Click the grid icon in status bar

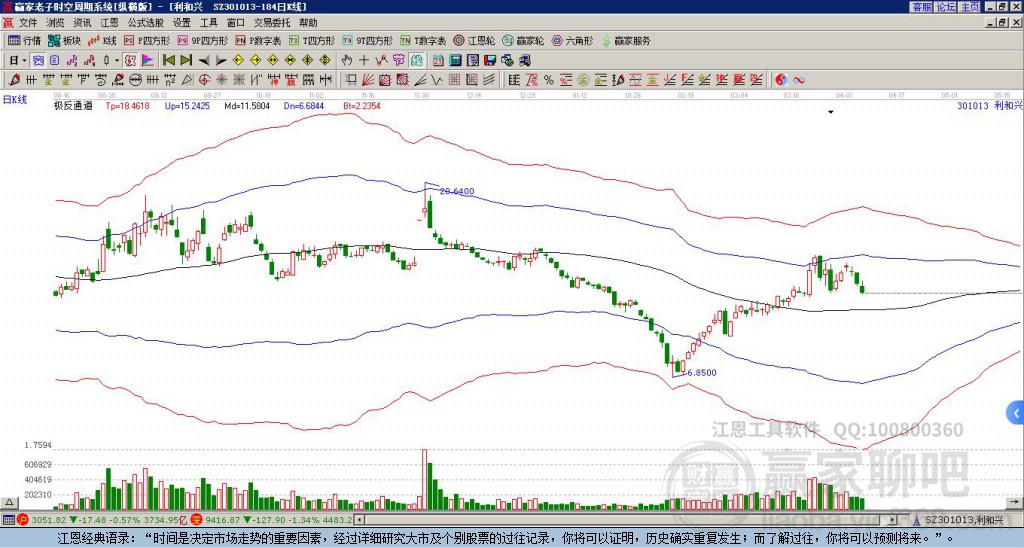point(8,520)
